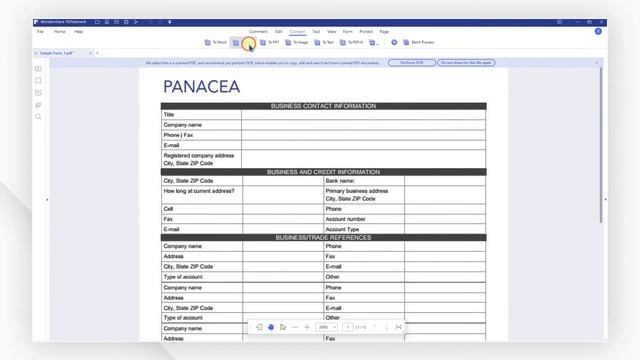Expand more convert formats after To PDF/A

(x=373, y=42)
